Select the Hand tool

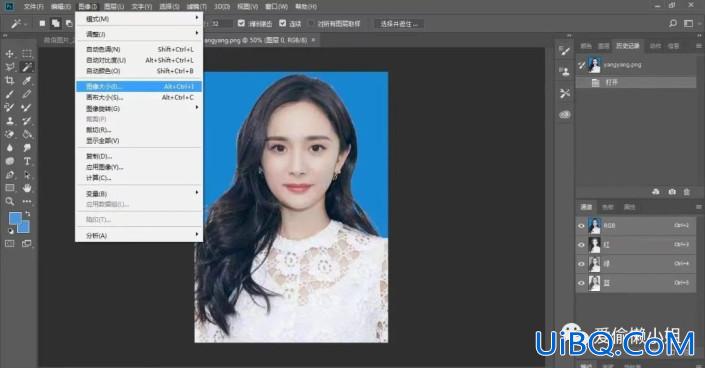tap(27, 188)
